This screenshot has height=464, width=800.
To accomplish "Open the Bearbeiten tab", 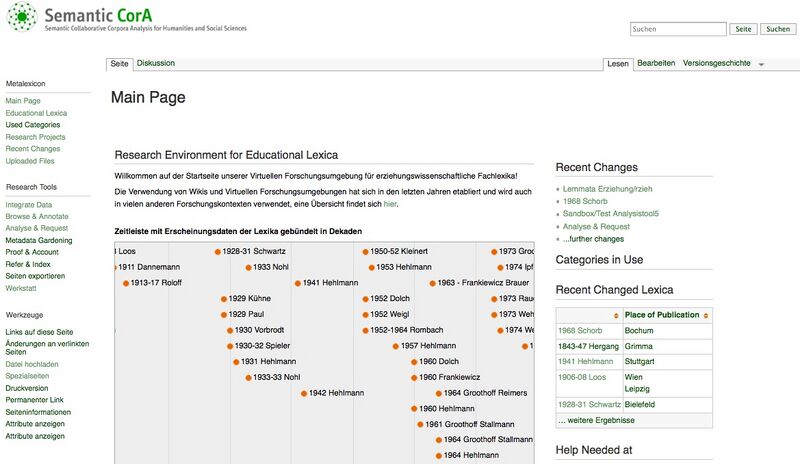I will click(656, 63).
